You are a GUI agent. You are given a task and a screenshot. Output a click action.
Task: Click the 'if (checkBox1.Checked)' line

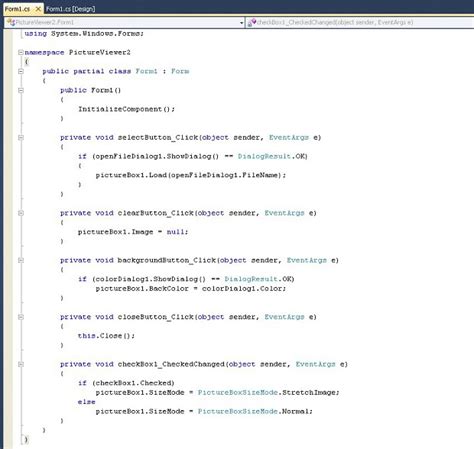point(126,383)
